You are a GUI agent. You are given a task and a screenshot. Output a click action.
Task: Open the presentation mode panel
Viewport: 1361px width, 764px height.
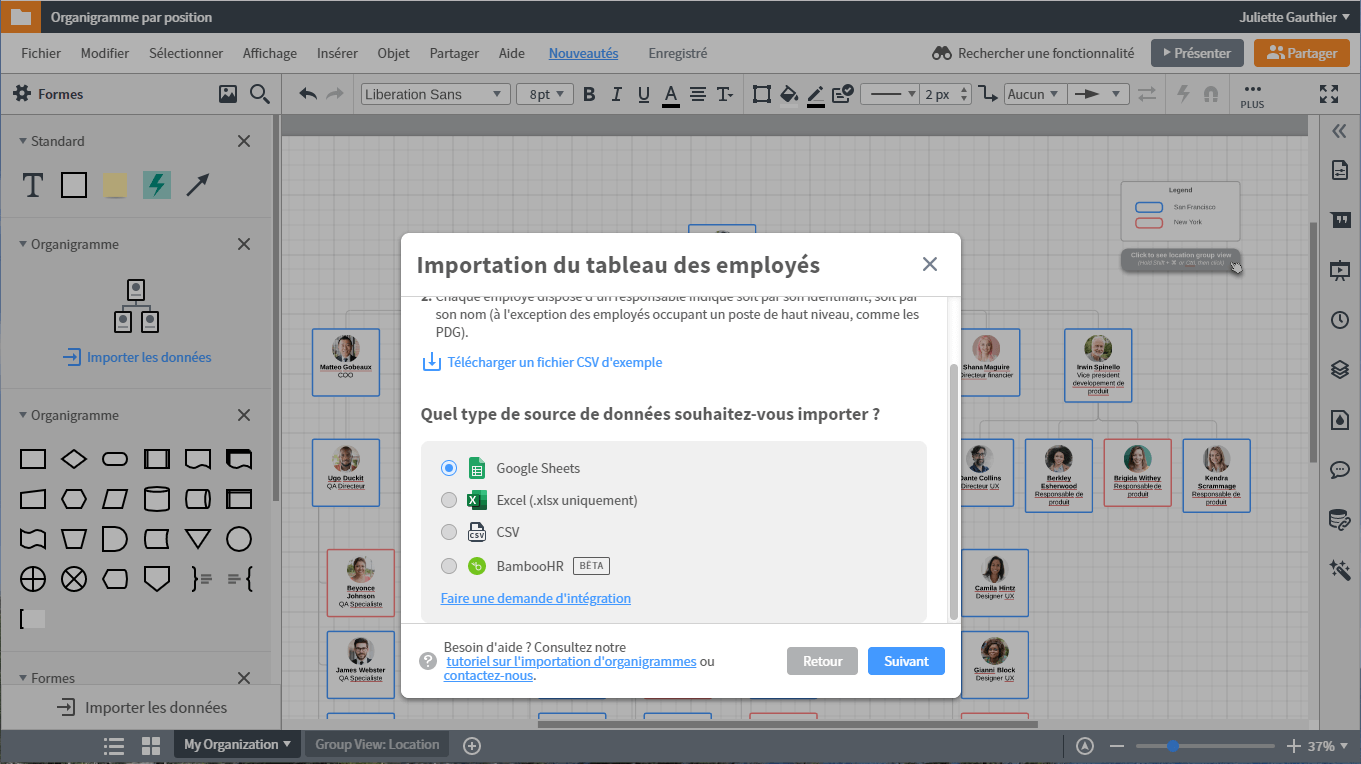pos(1340,270)
